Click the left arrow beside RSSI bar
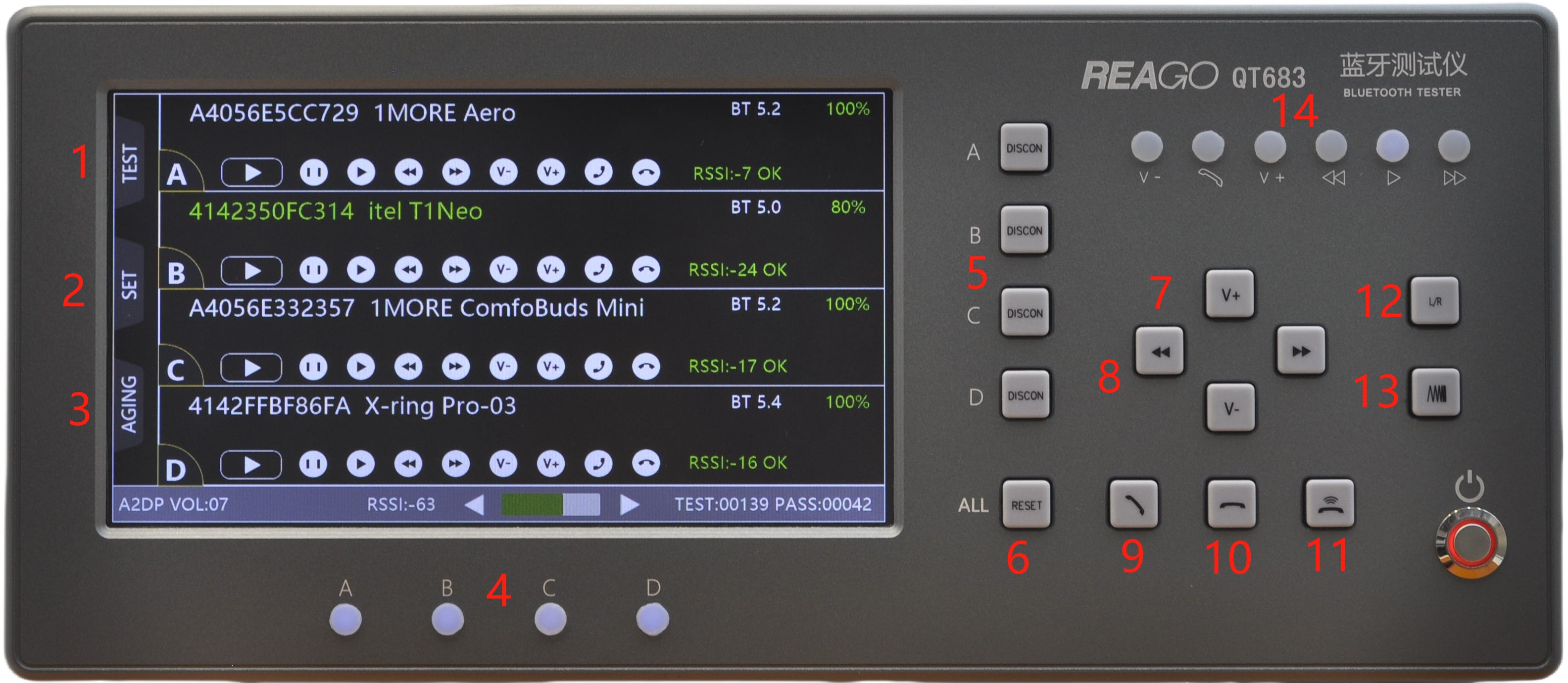The width and height of the screenshot is (1568, 683). pos(474,505)
